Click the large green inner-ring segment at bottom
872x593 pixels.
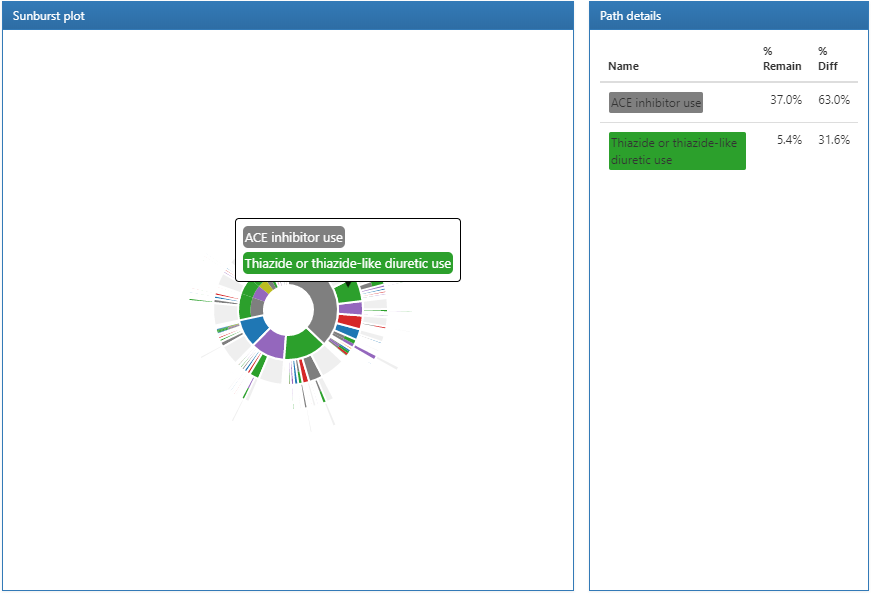pos(303,345)
